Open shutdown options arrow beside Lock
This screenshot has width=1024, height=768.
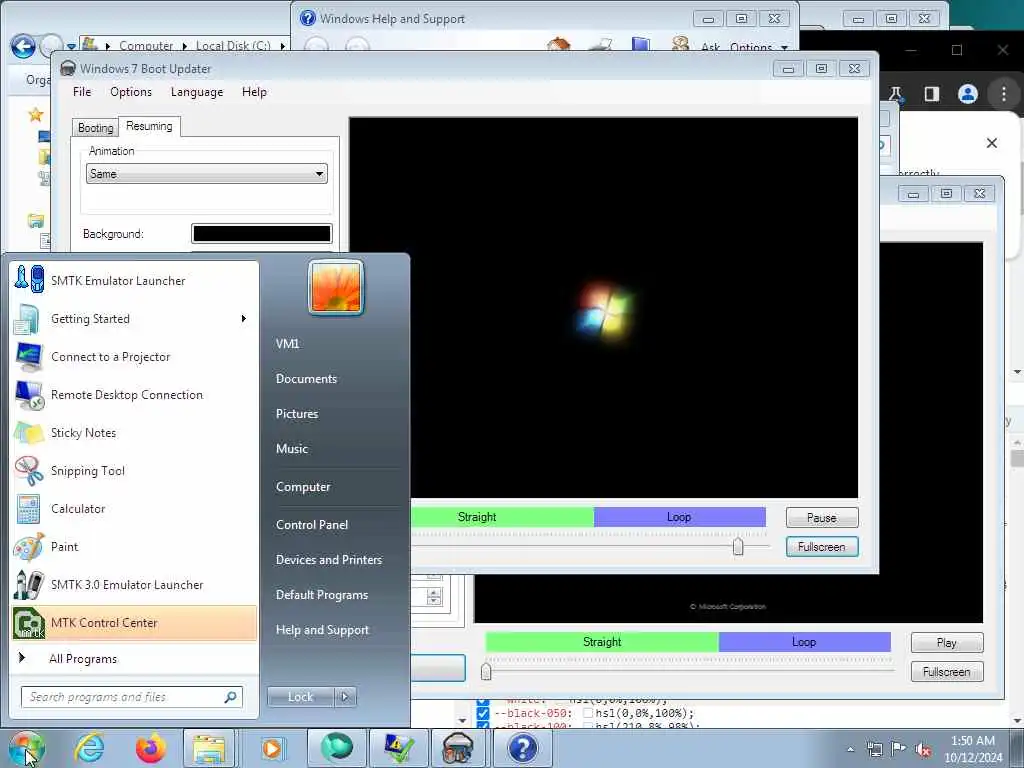pos(345,697)
